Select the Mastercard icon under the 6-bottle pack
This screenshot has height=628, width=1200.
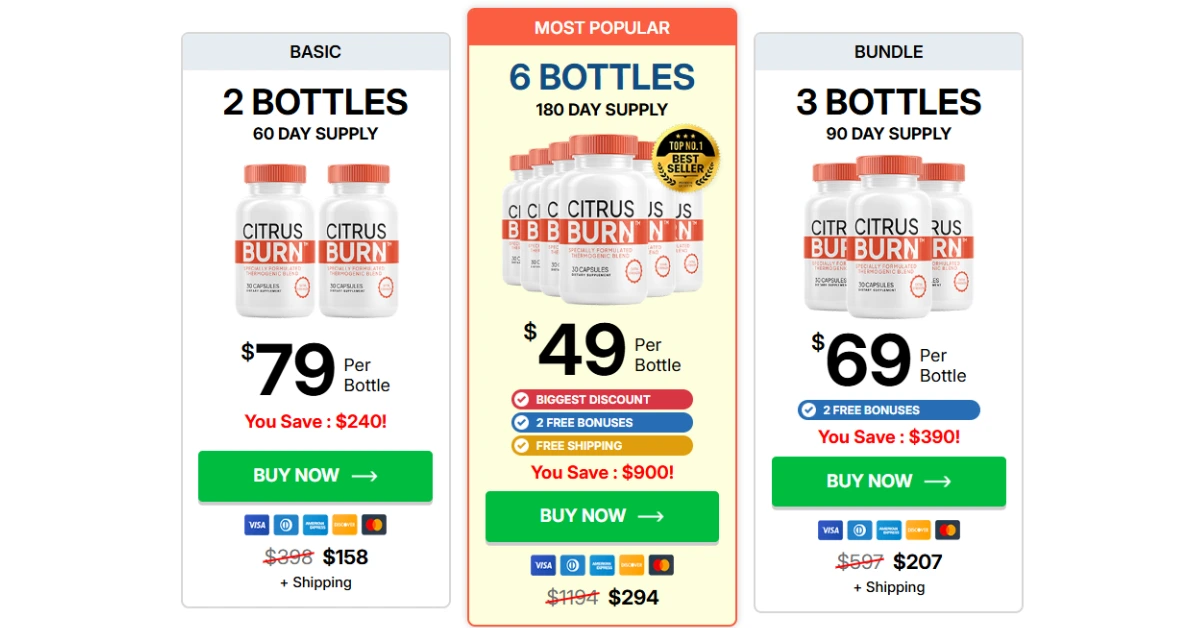(x=662, y=565)
